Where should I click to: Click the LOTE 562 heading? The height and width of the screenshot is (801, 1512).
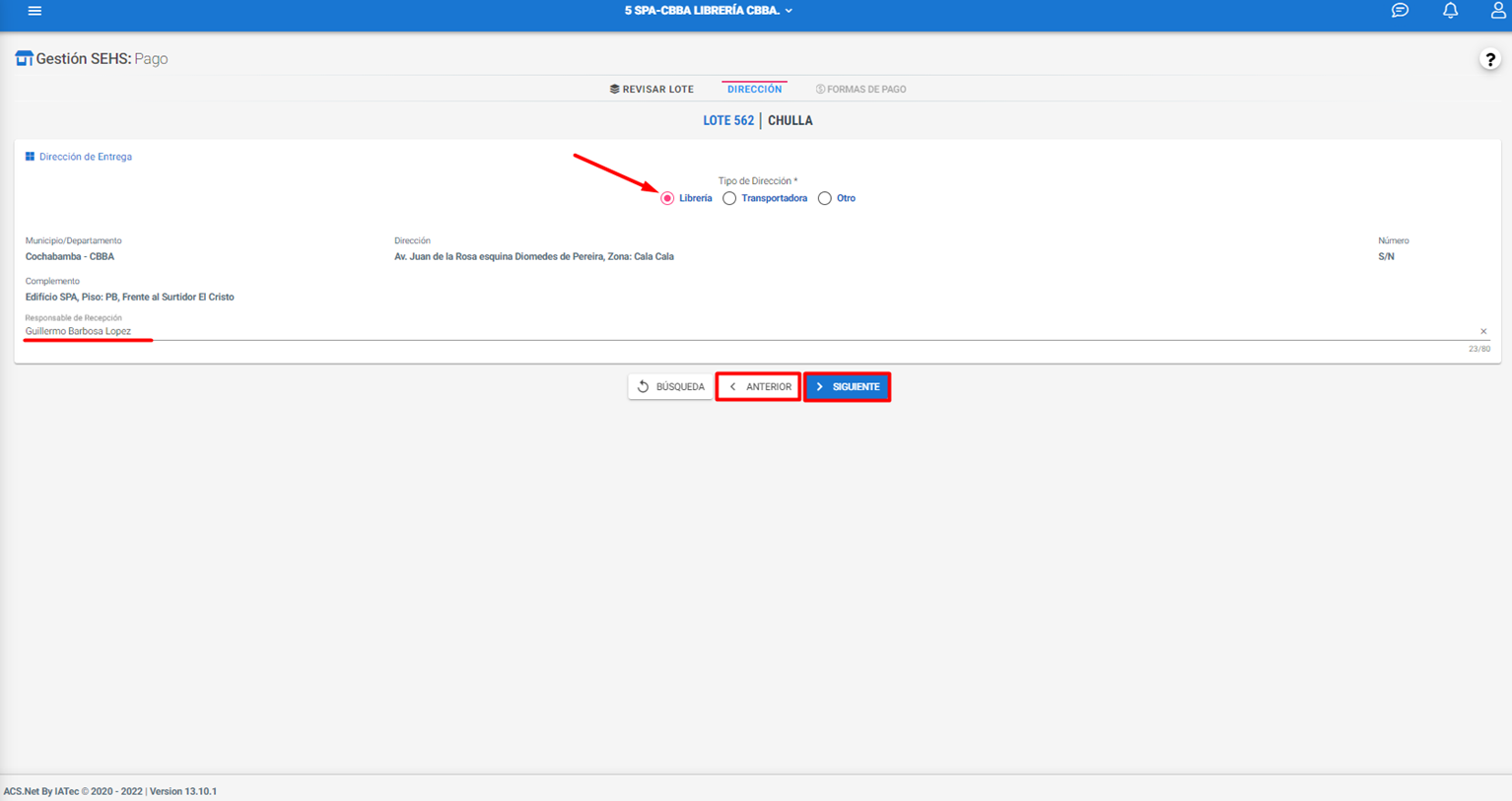coord(728,120)
